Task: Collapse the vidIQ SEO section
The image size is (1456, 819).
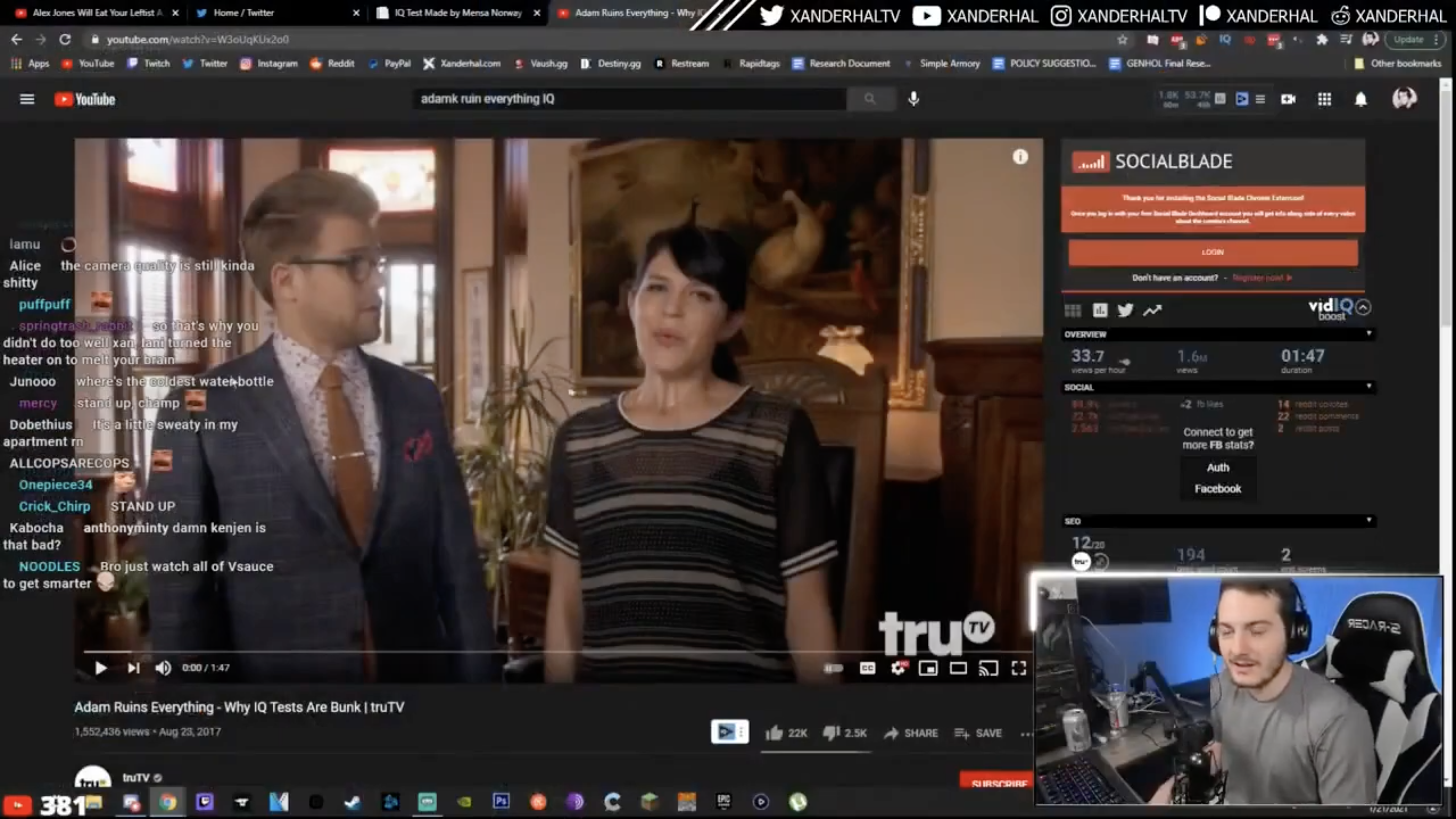Action: tap(1369, 520)
